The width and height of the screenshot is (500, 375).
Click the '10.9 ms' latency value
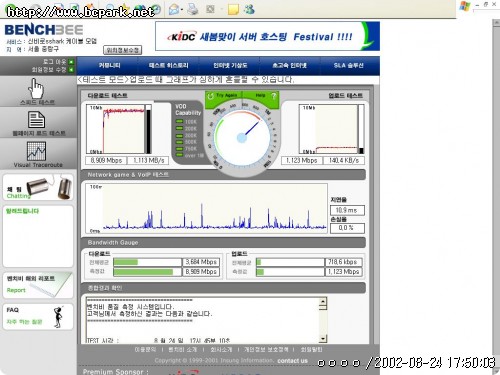pyautogui.click(x=347, y=210)
